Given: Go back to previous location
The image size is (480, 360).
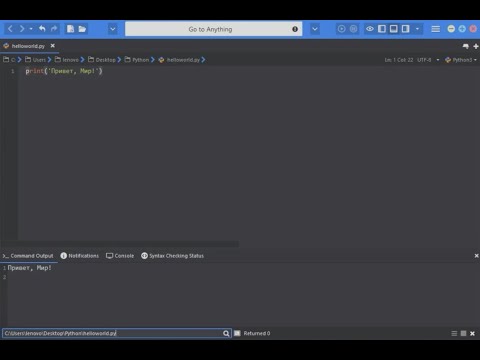Looking at the screenshot, I should [x=10, y=29].
